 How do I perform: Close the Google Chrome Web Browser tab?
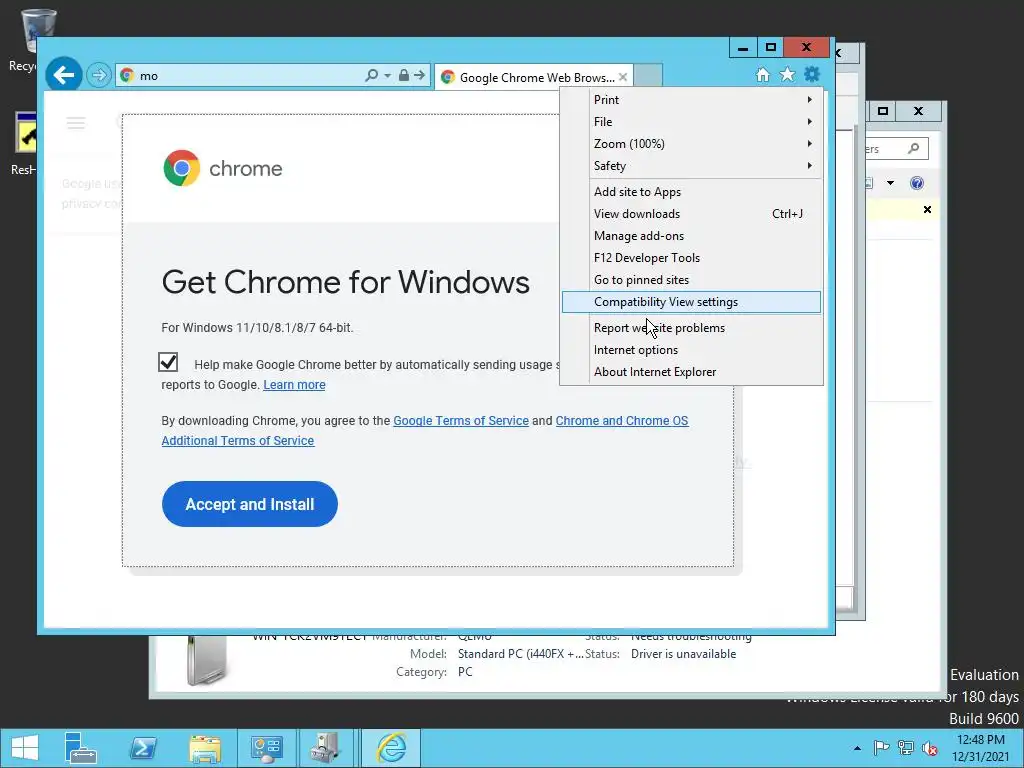point(623,77)
